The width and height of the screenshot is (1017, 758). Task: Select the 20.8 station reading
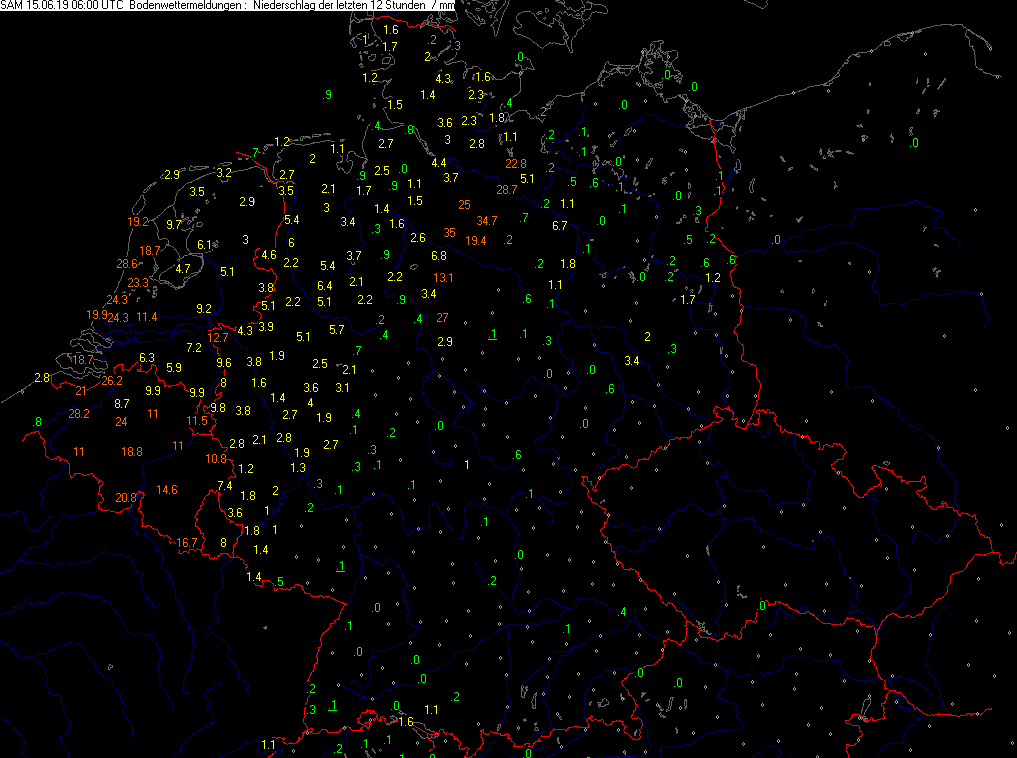pyautogui.click(x=126, y=498)
